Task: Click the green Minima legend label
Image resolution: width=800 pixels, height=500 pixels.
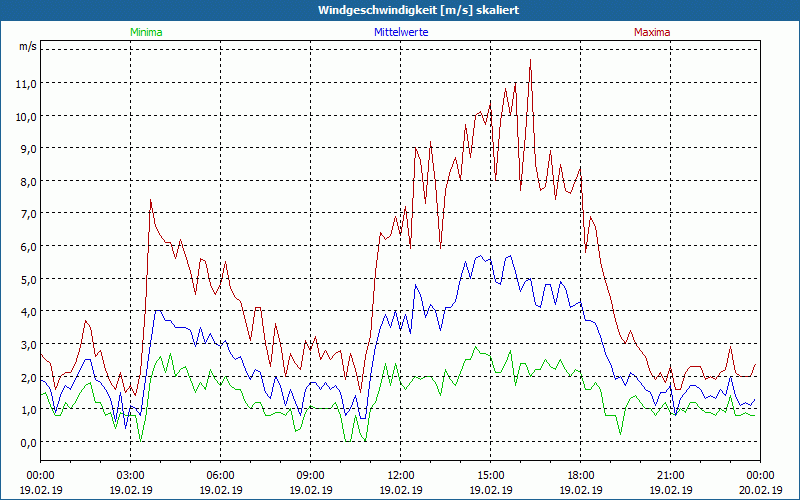Action: tap(145, 32)
